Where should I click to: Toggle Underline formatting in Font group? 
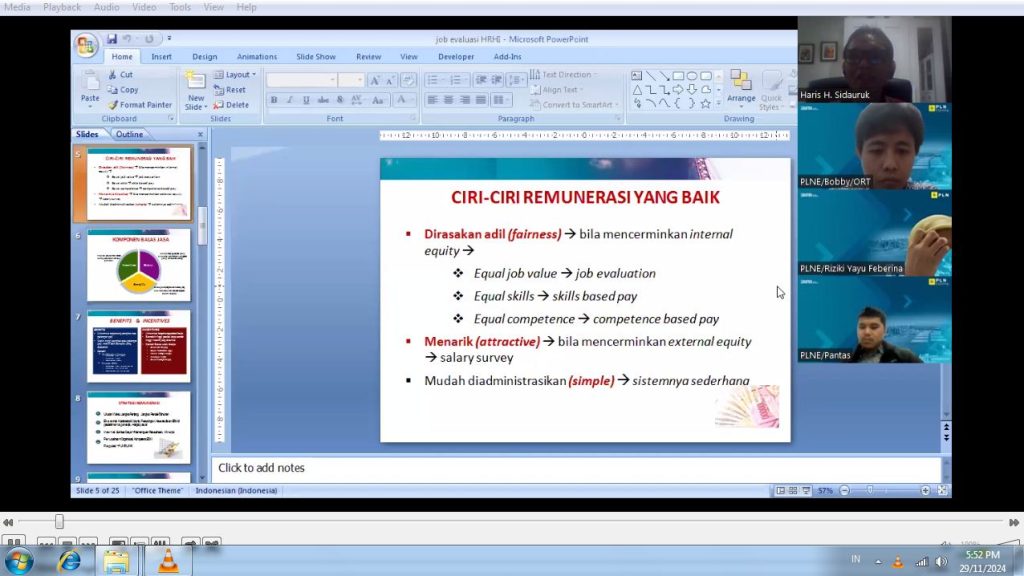306,100
